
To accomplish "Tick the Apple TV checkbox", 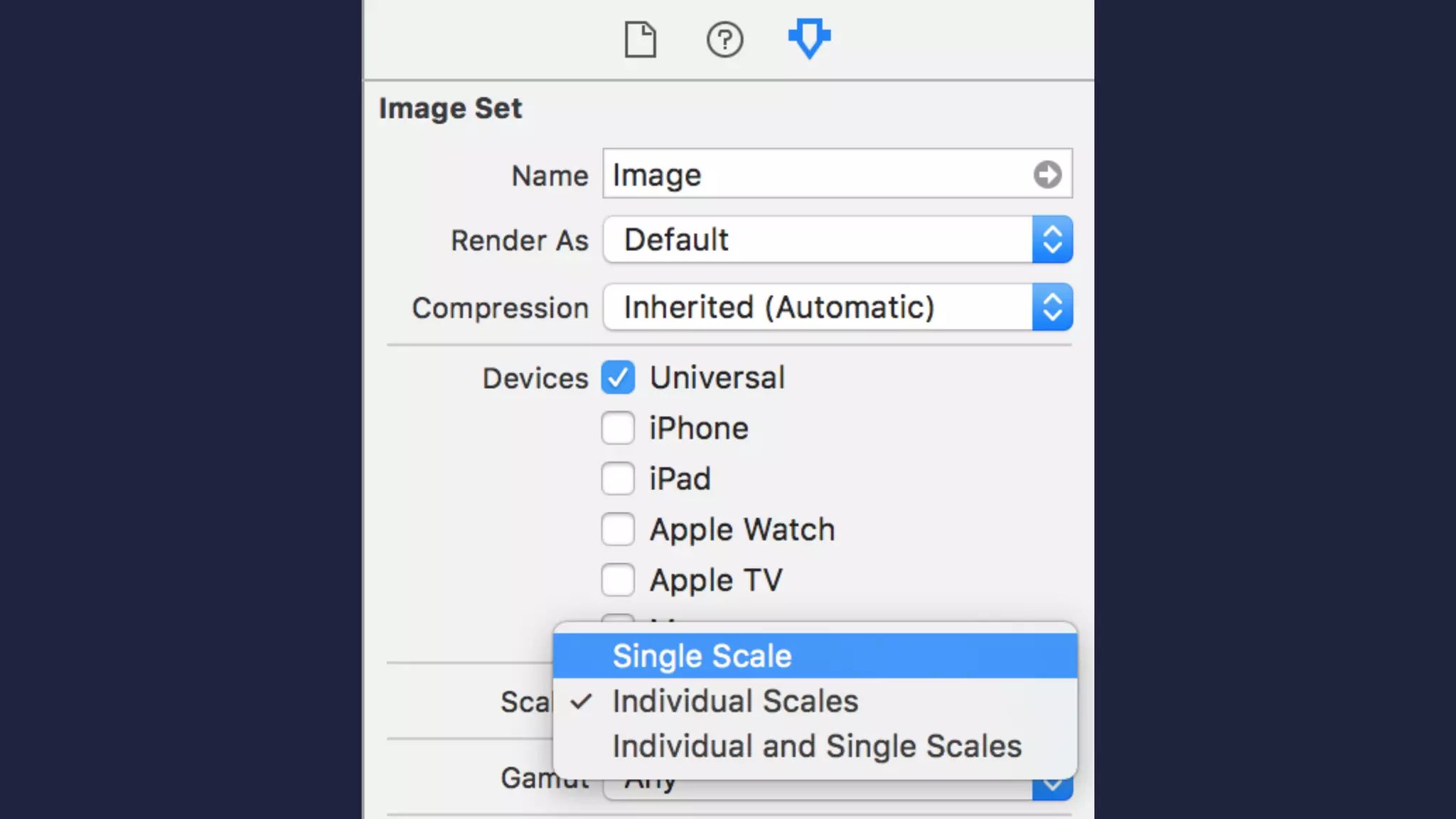I will click(618, 580).
